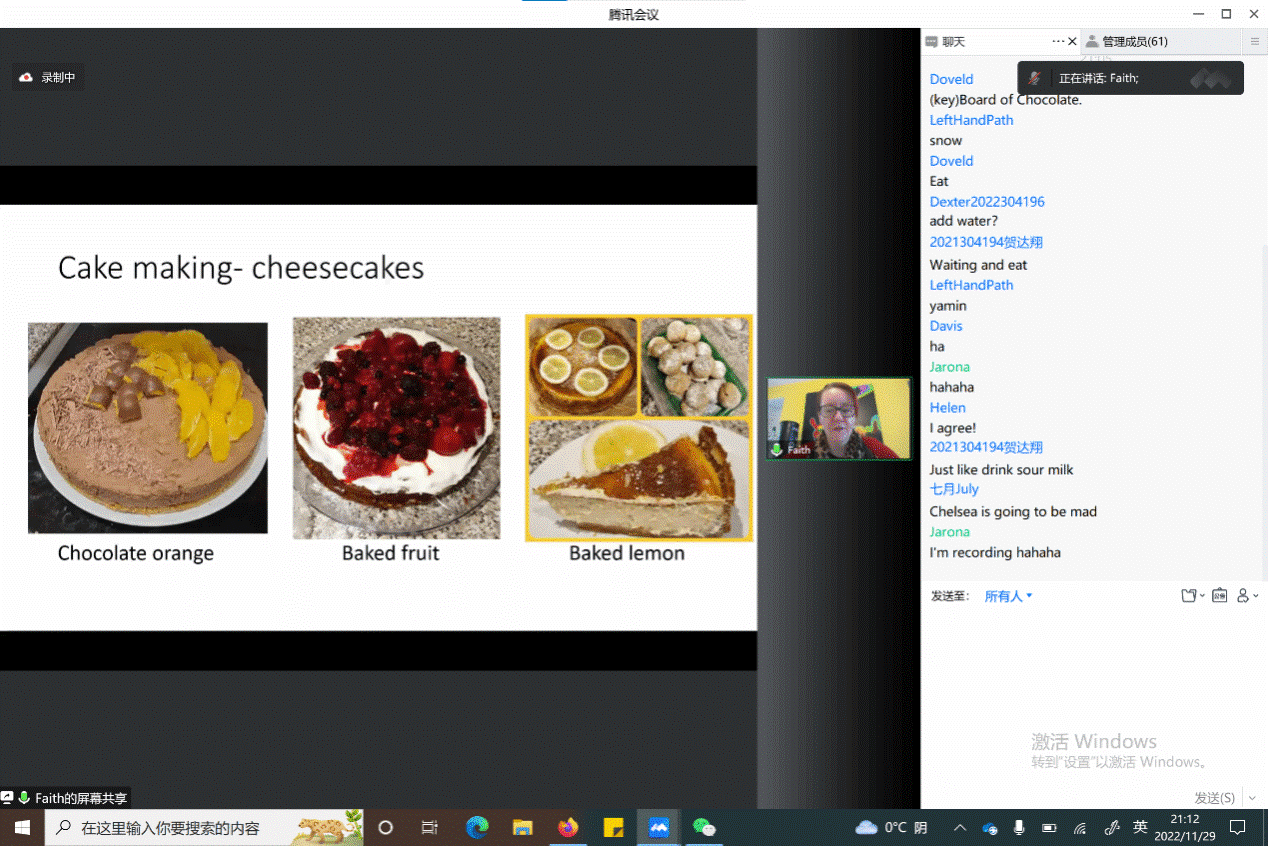This screenshot has height=846, width=1268.
Task: Click the screenshot capture icon in chat
Action: (1219, 596)
